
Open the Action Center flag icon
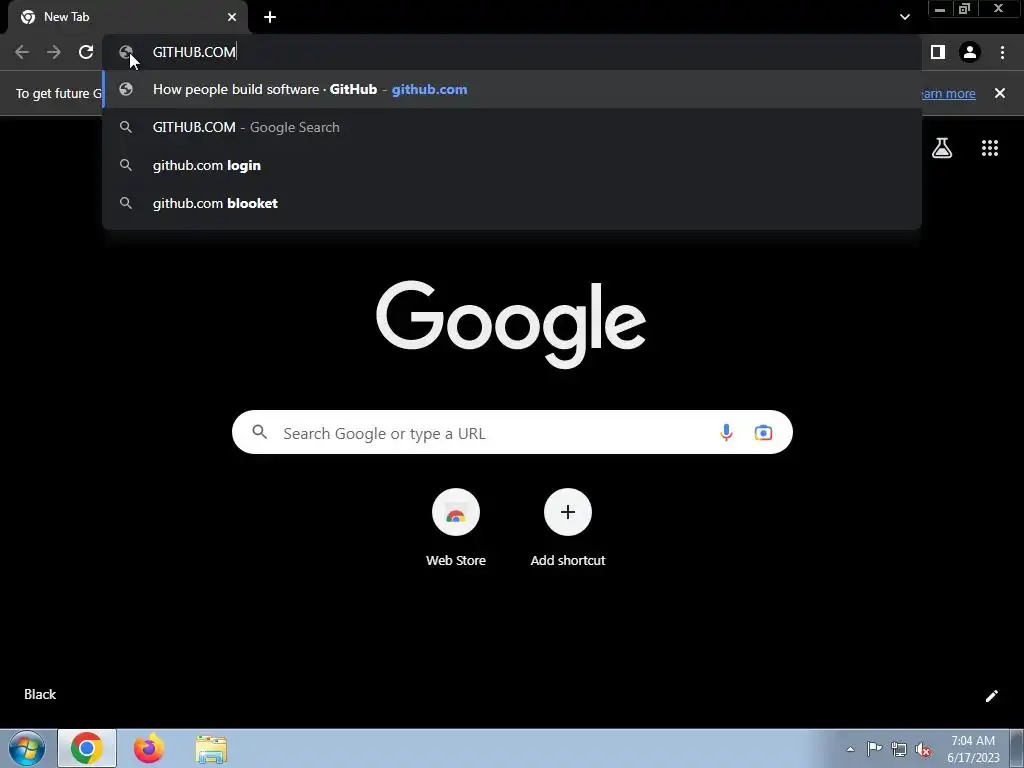(x=874, y=749)
